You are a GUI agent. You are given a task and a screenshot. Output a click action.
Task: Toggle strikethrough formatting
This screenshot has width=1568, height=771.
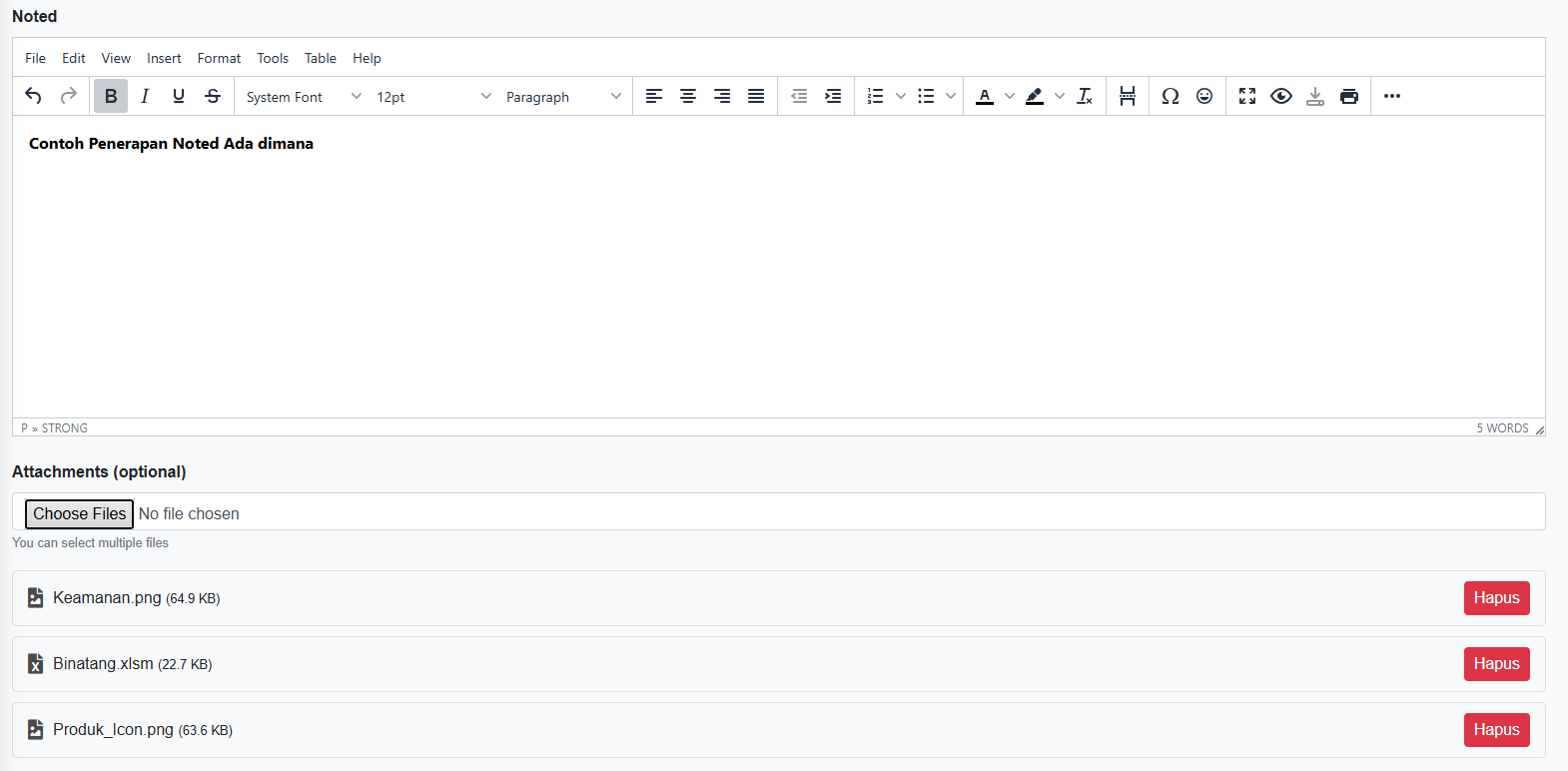tap(213, 96)
